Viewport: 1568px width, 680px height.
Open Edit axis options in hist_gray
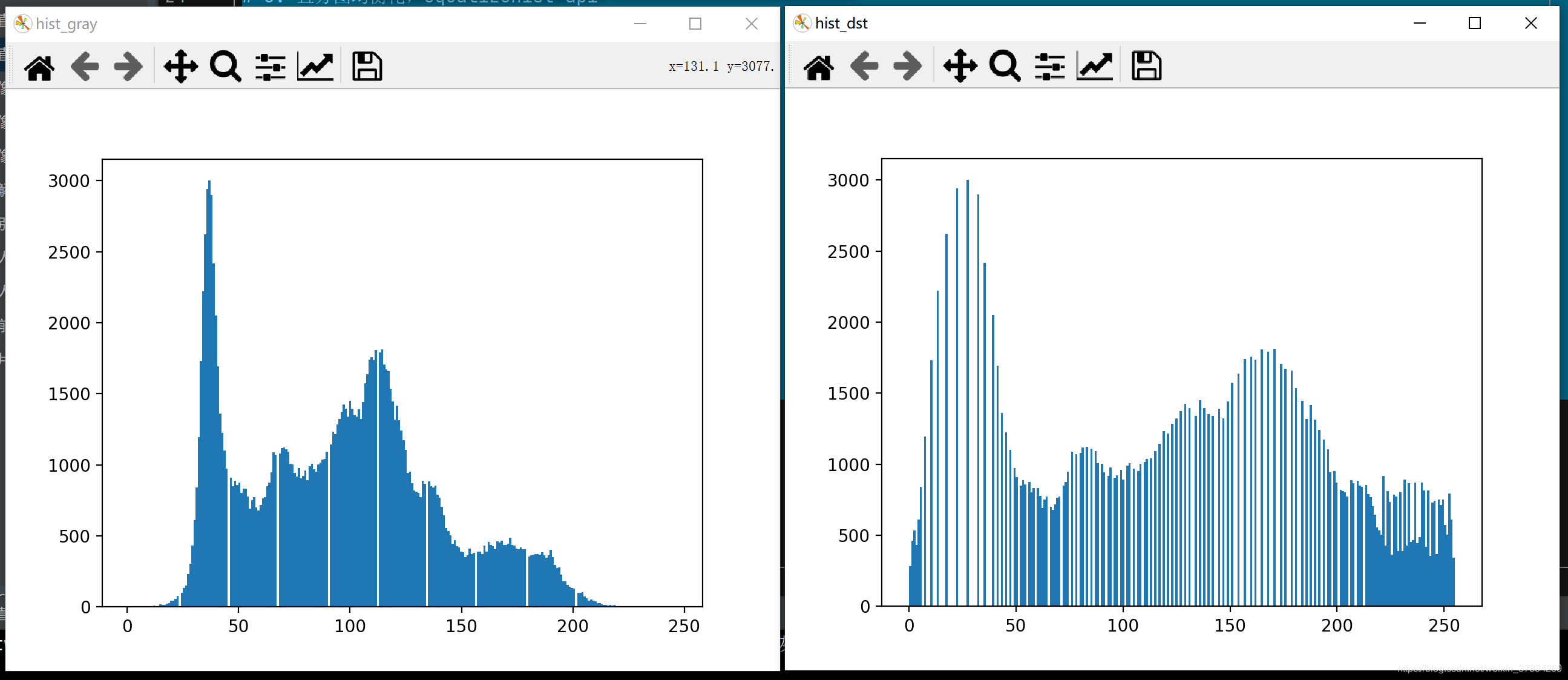pos(315,67)
